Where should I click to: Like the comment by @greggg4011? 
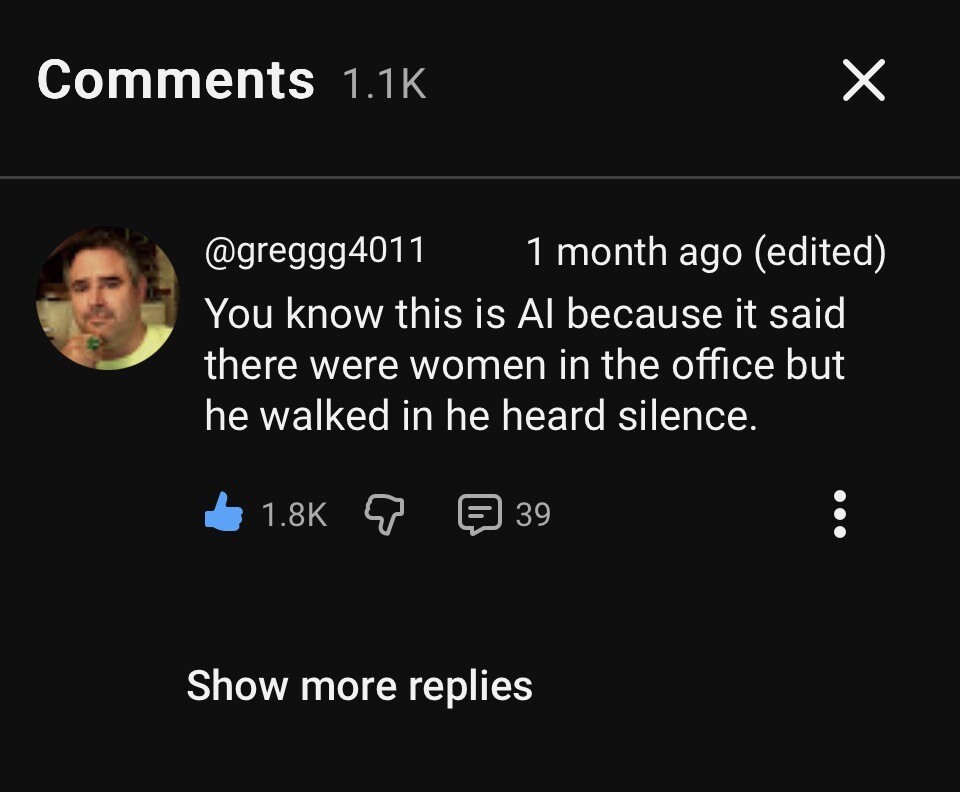pos(224,514)
